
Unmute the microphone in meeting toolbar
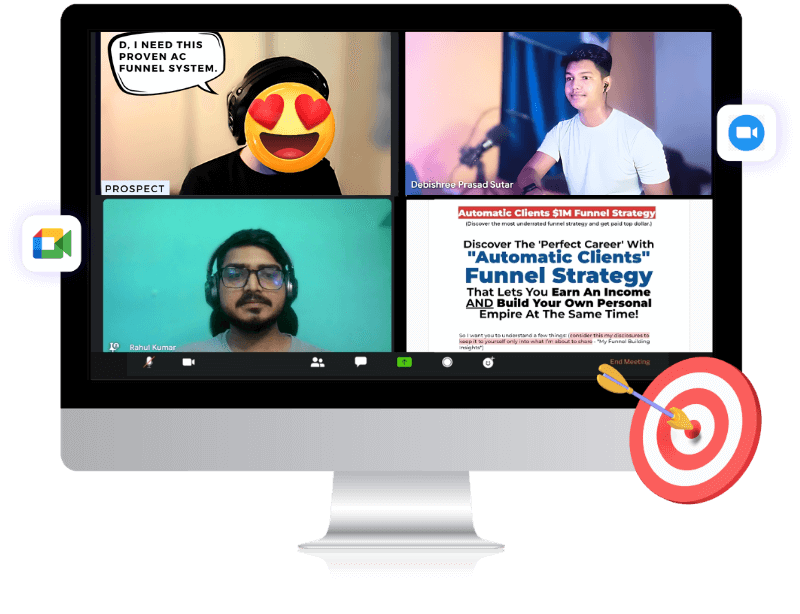pyautogui.click(x=148, y=362)
